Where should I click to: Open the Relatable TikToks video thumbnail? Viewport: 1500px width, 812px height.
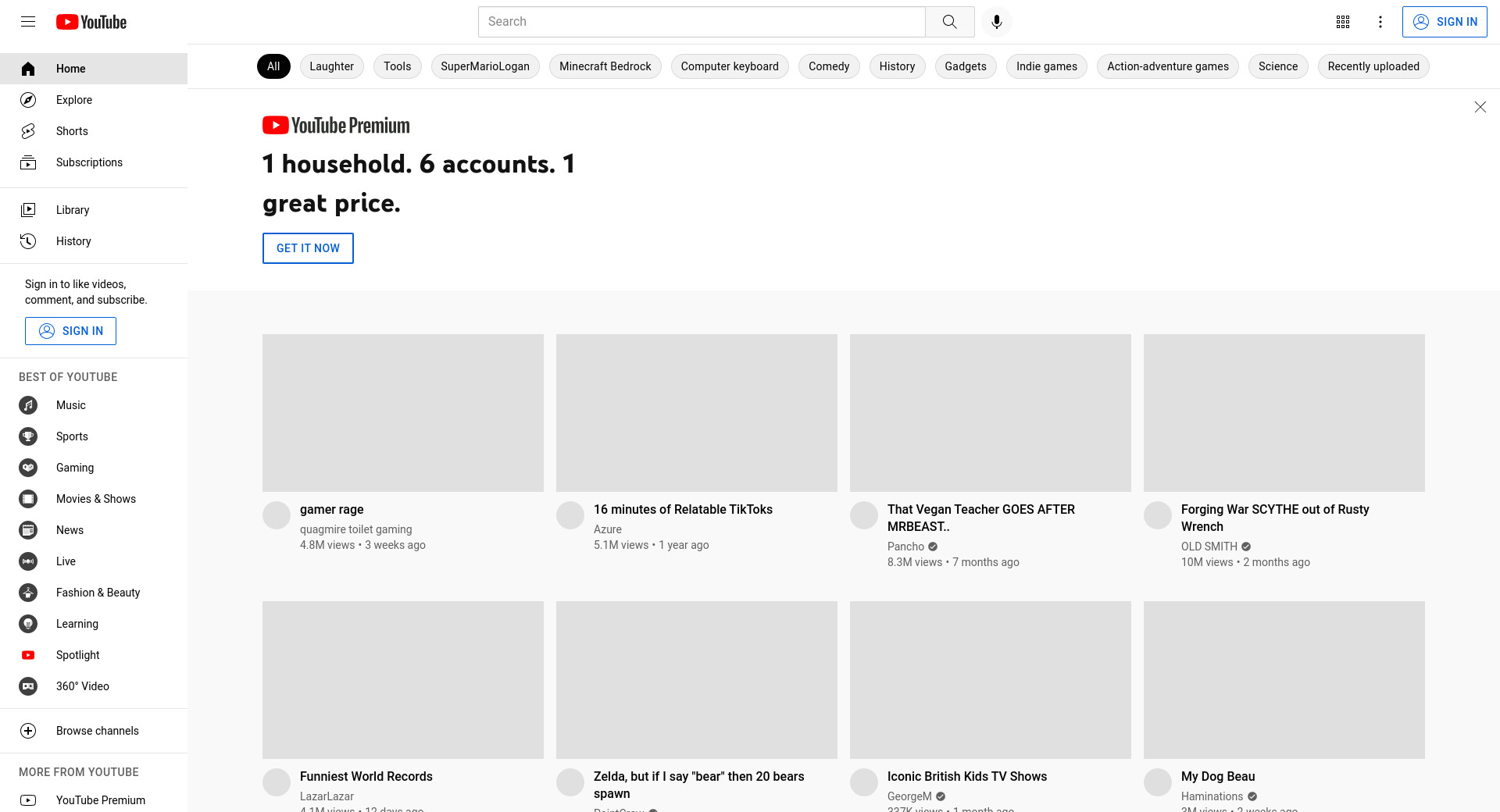697,413
